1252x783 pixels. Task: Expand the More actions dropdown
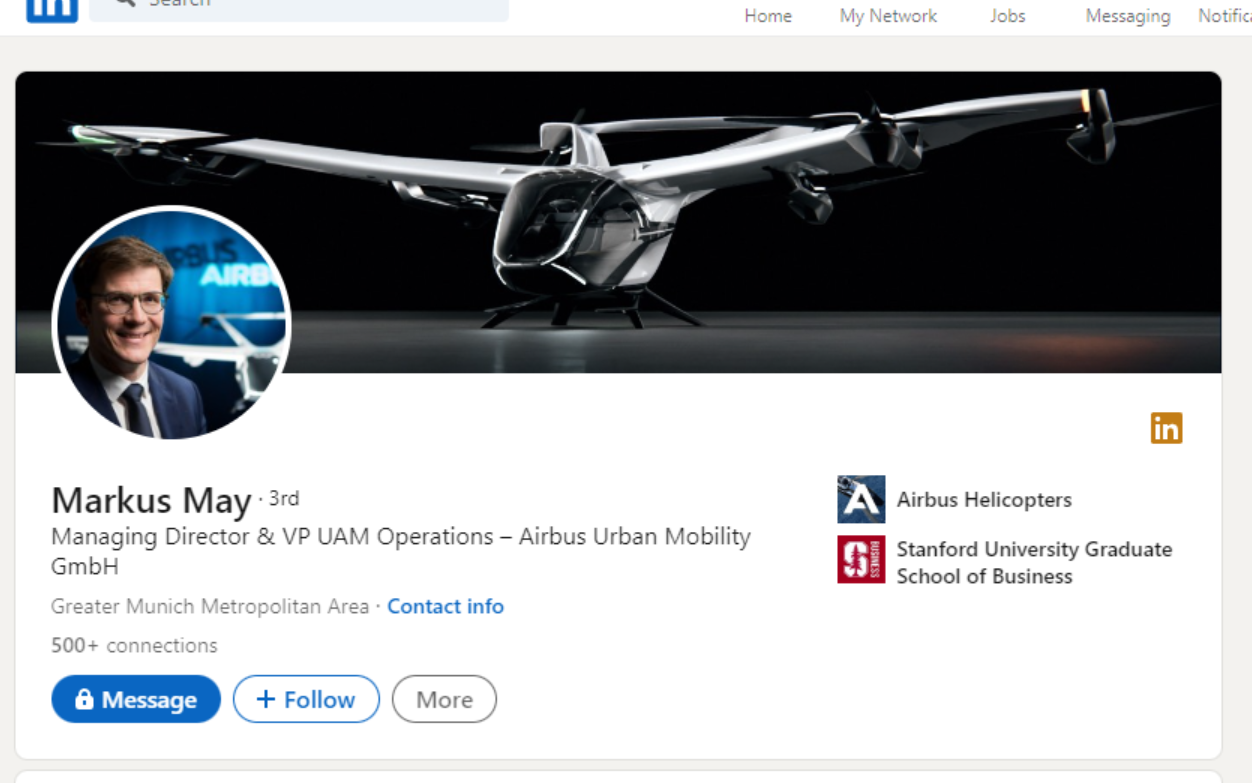click(444, 699)
